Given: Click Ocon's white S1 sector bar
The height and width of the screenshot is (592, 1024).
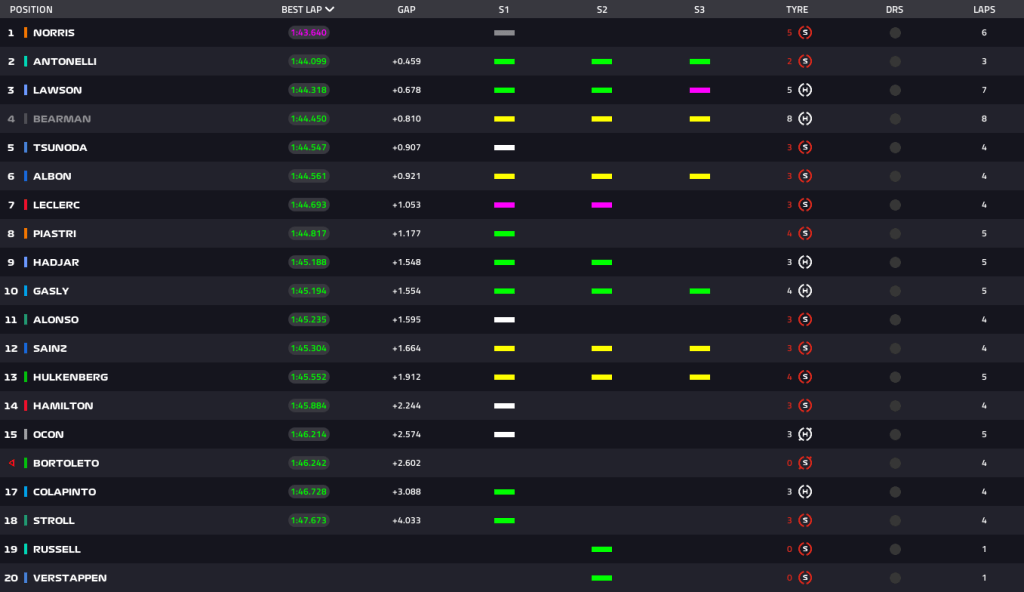Looking at the screenshot, I should tap(504, 435).
